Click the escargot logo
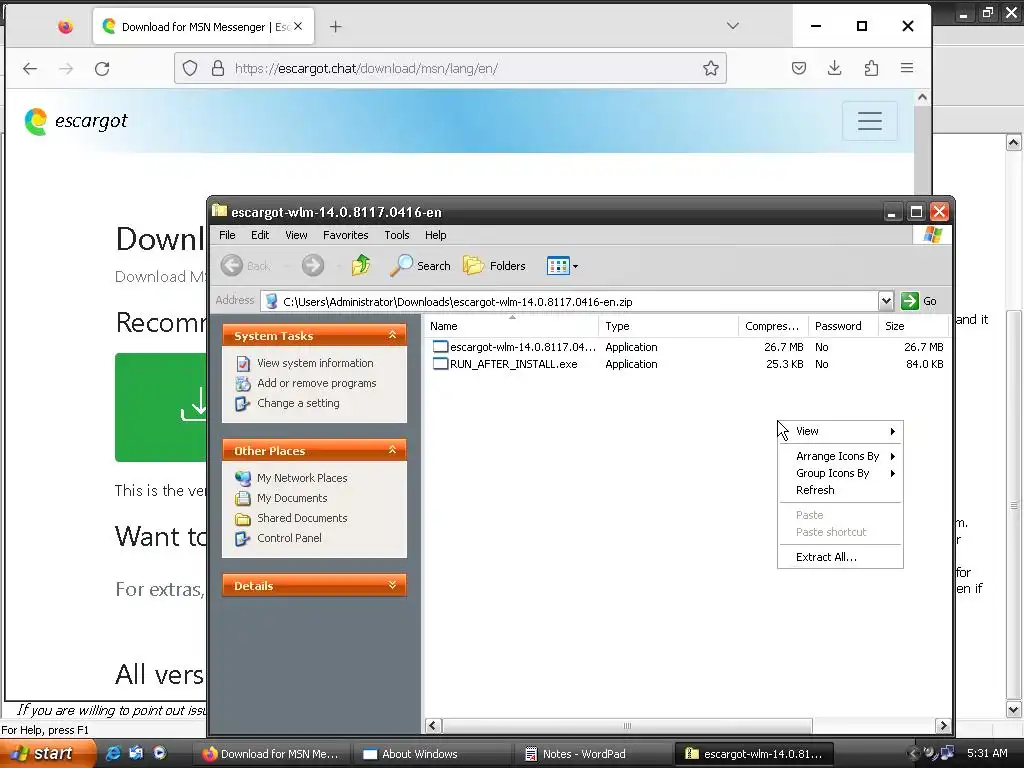 [x=76, y=121]
